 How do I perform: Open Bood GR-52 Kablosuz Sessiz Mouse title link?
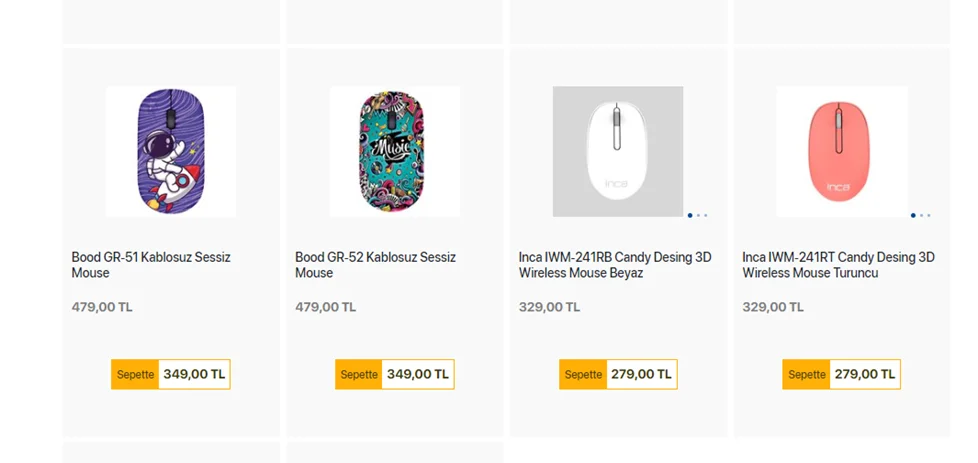tap(375, 265)
